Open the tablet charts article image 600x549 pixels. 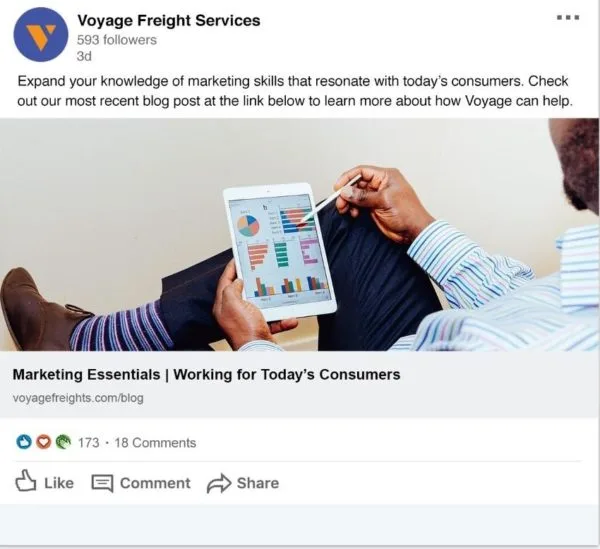299,236
